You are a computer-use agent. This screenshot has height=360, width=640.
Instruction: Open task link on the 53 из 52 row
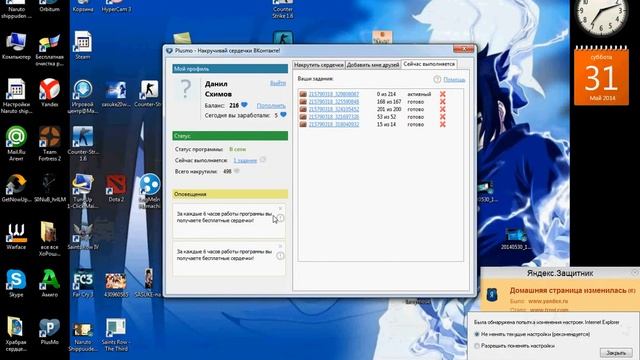coord(333,117)
